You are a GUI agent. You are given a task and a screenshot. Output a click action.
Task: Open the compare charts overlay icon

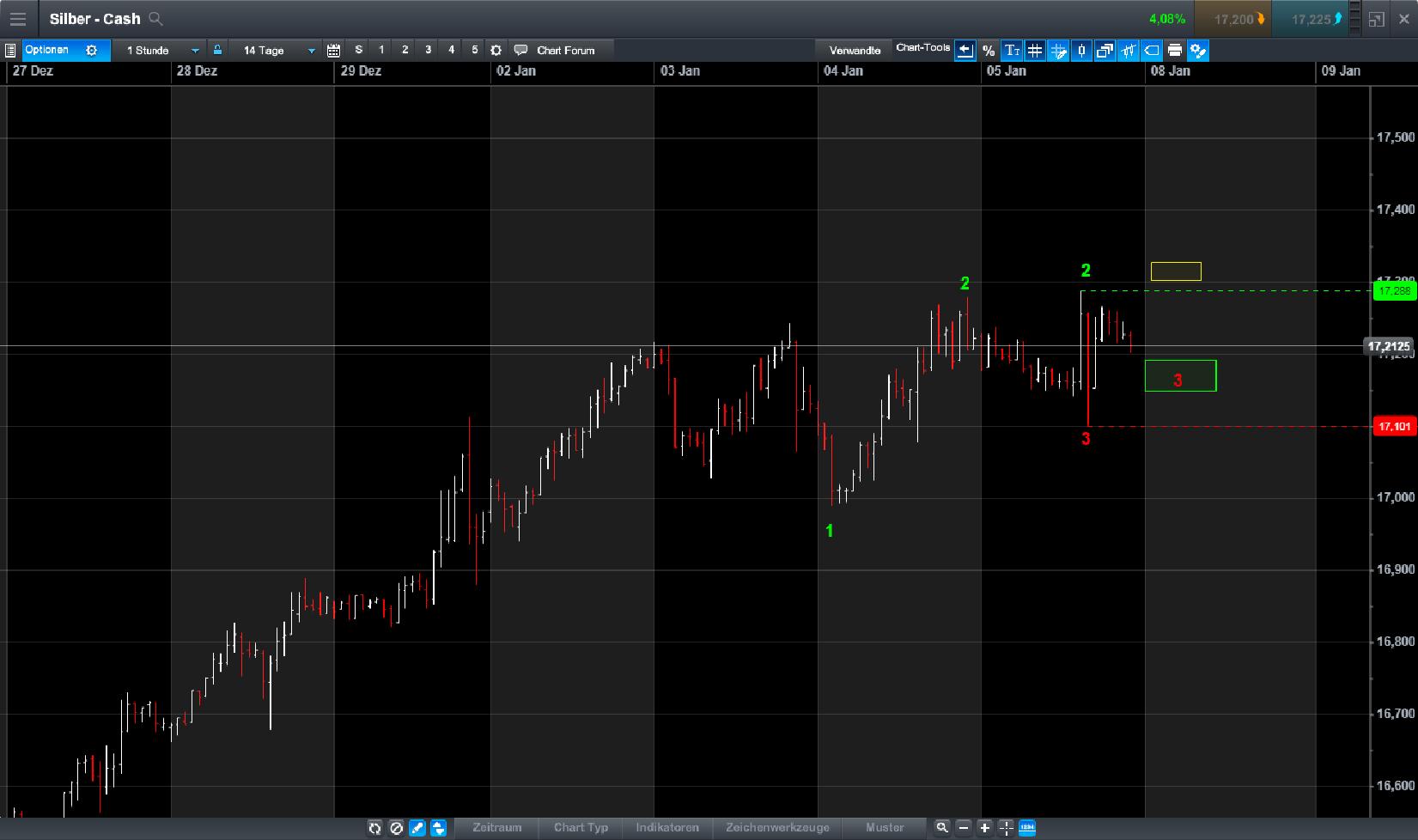point(1105,51)
